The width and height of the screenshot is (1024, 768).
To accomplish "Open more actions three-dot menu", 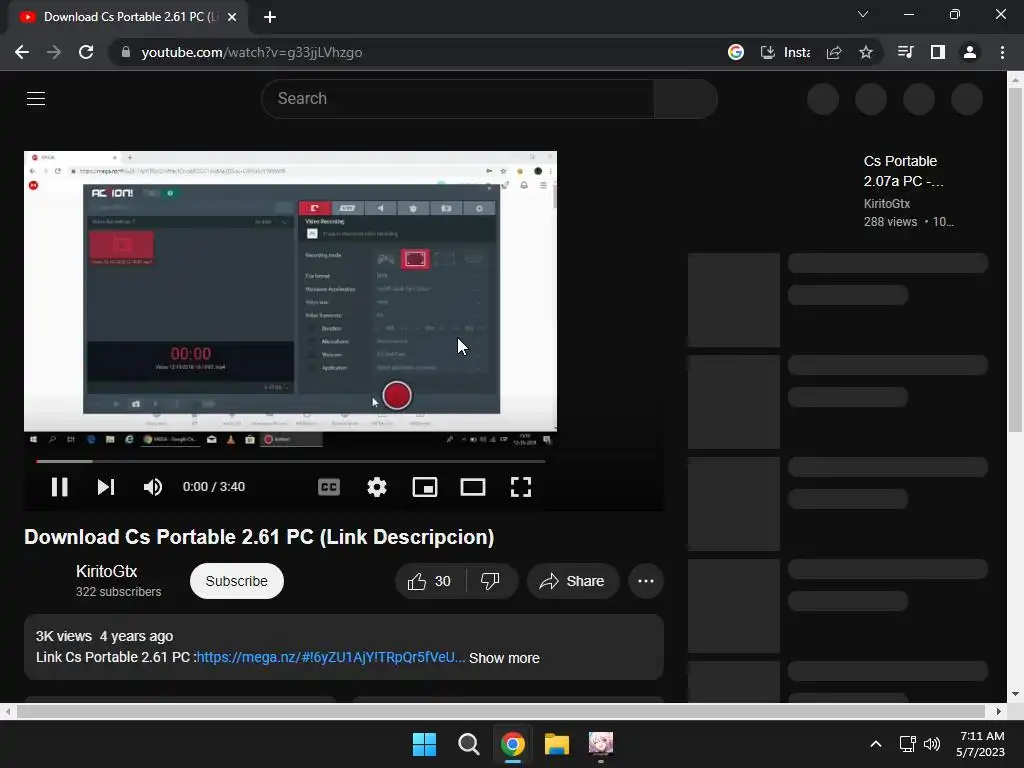I will [646, 581].
